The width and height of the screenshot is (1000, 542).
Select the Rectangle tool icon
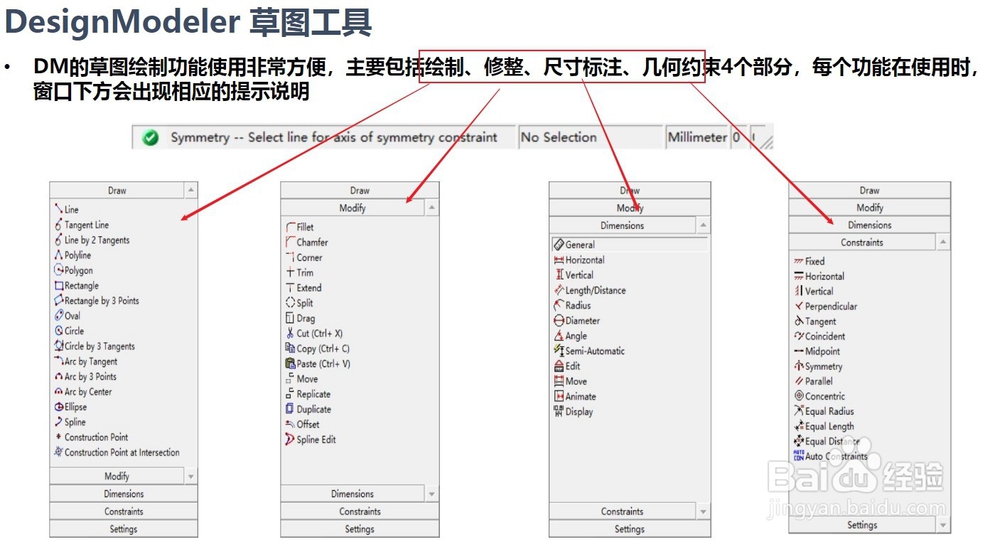tap(58, 285)
